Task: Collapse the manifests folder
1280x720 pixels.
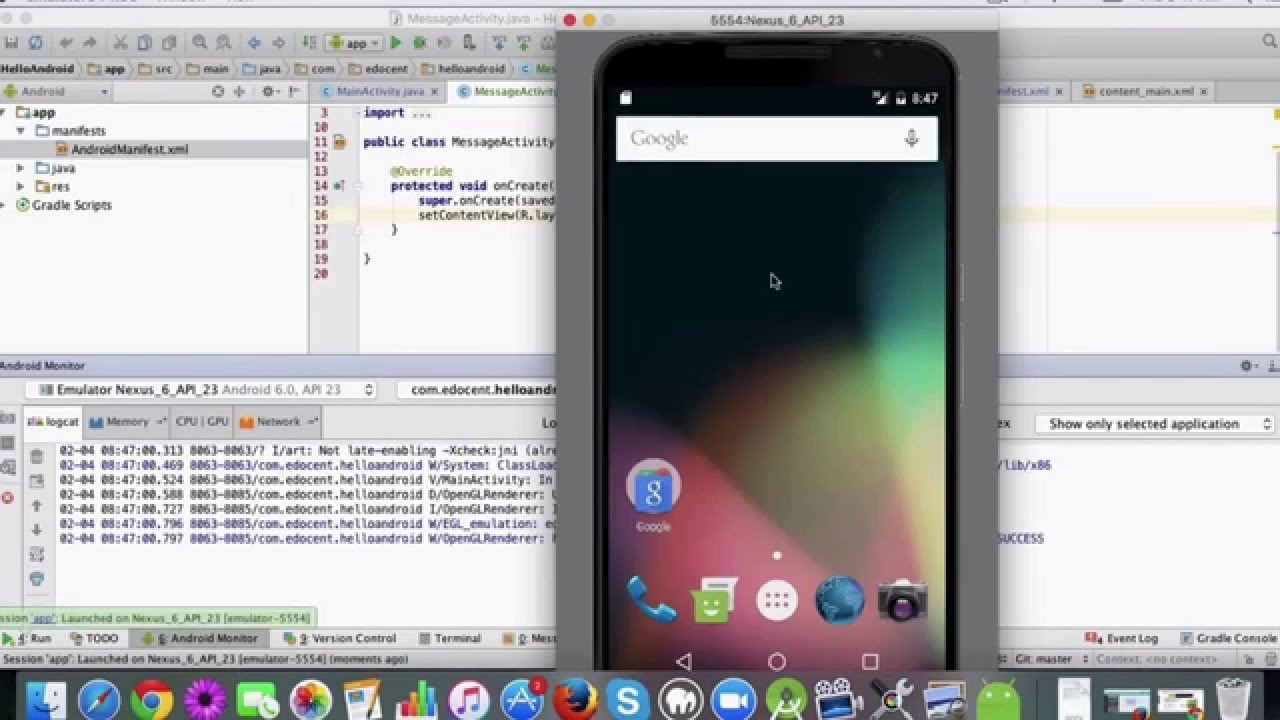Action: coord(20,131)
